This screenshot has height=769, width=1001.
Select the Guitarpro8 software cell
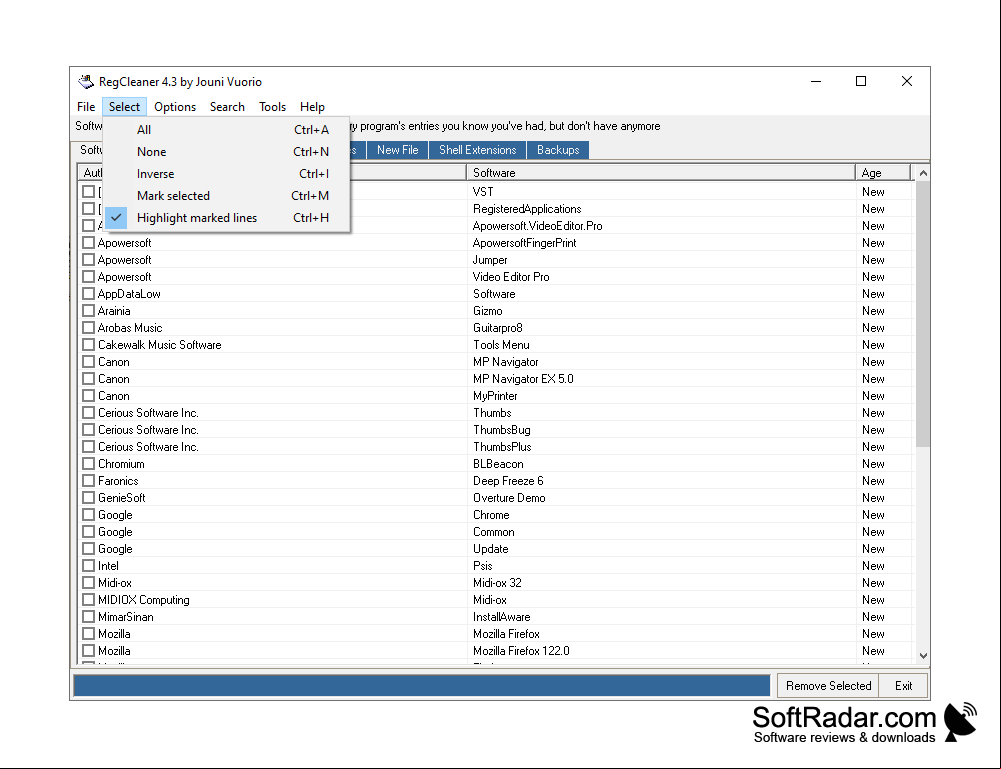[498, 328]
